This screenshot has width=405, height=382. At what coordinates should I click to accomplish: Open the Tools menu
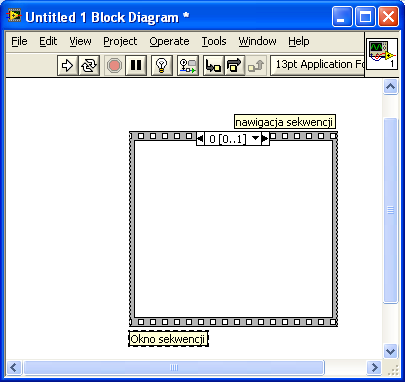(x=214, y=41)
